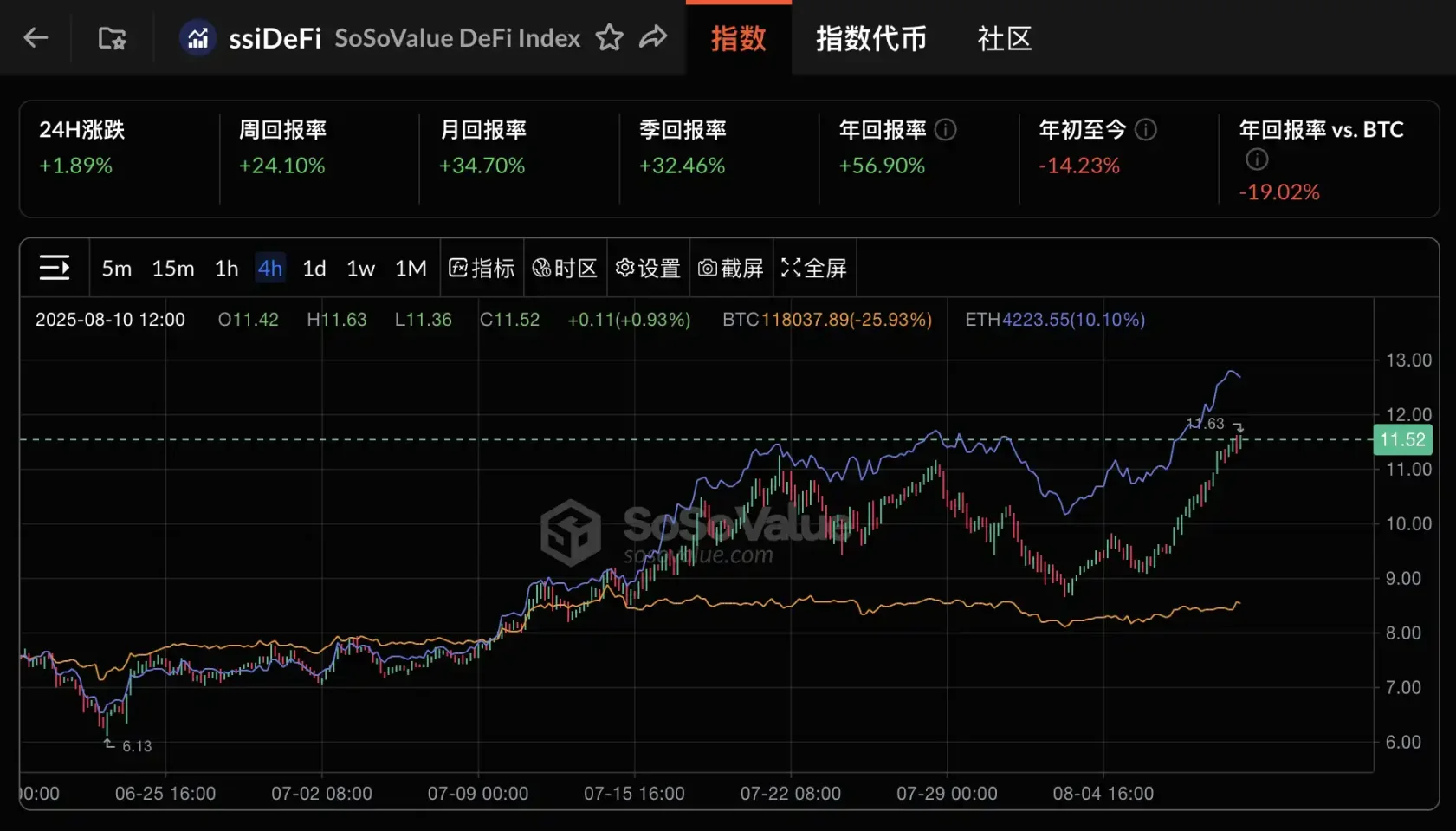Click the ssiDeFi index logo

click(197, 37)
